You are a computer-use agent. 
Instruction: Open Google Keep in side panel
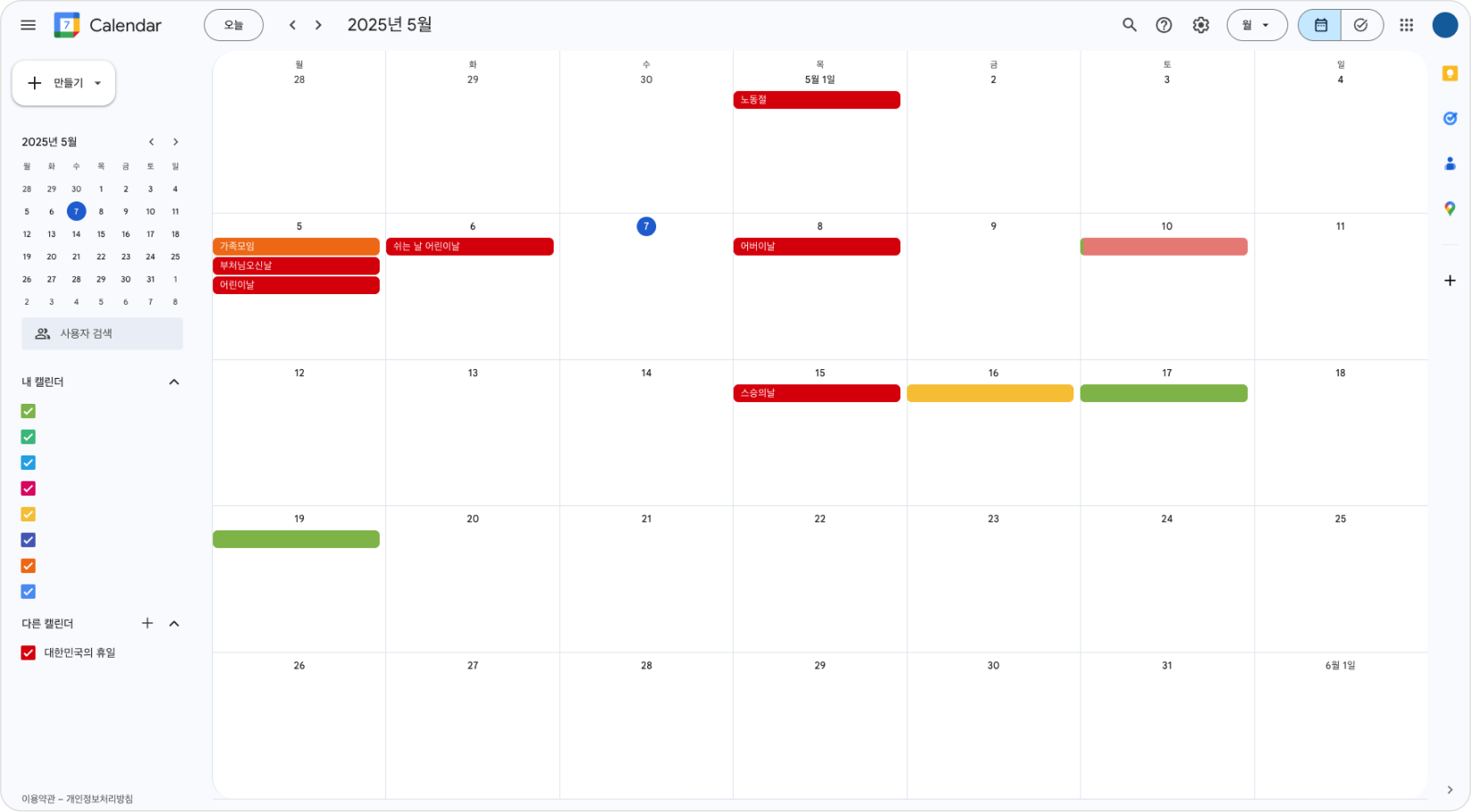tap(1450, 74)
